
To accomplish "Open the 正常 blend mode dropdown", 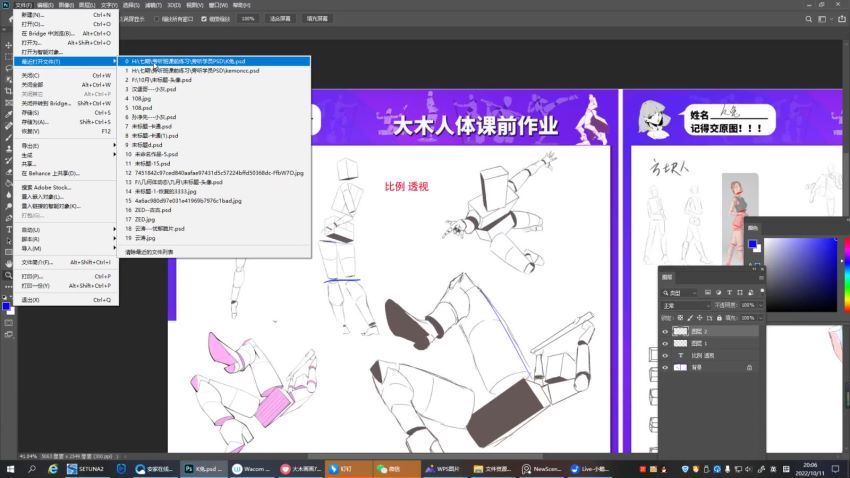I will [686, 306].
